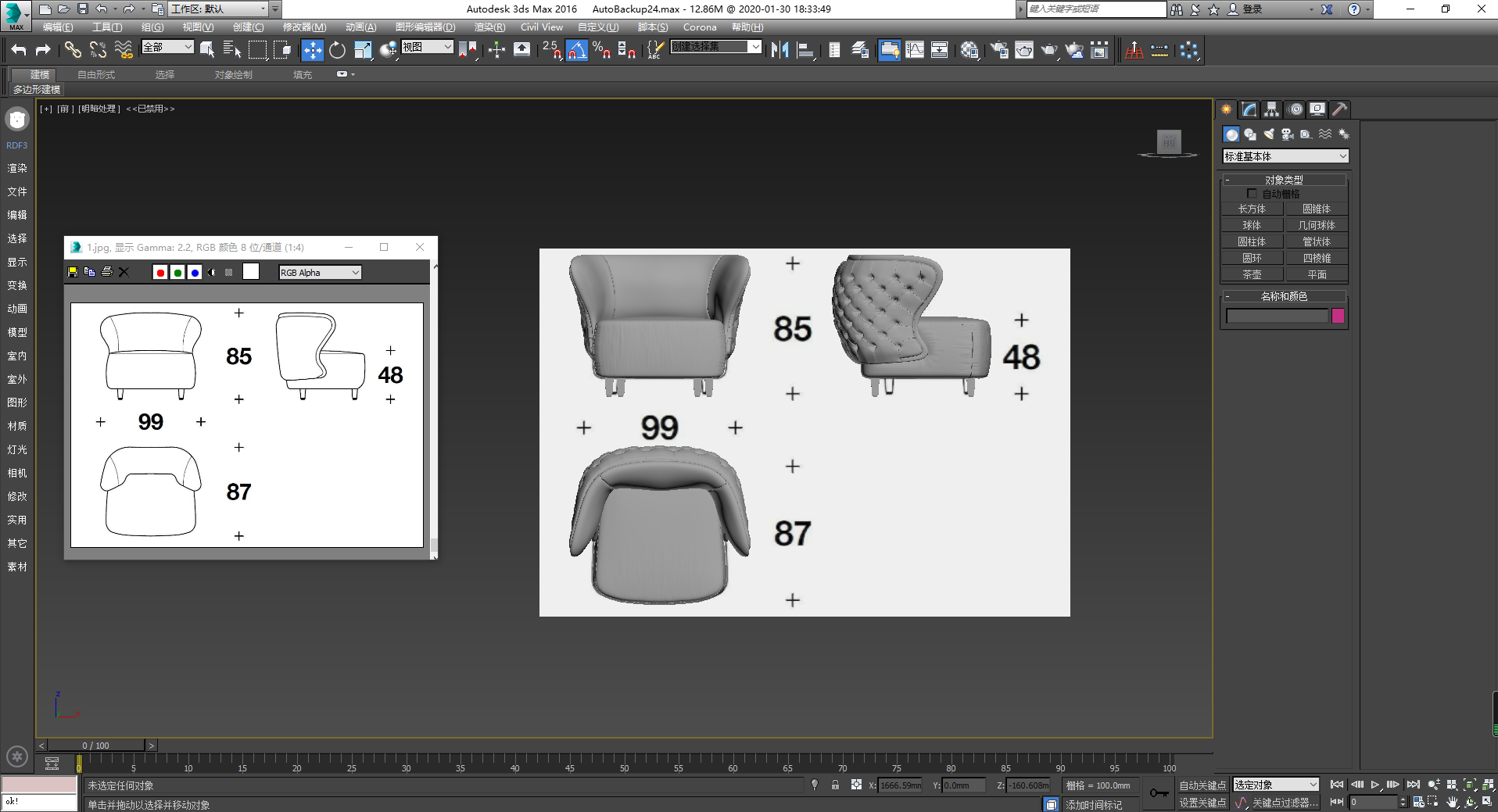The height and width of the screenshot is (812, 1498).
Task: Open the 全部 selection filter dropdown
Action: pos(167,47)
